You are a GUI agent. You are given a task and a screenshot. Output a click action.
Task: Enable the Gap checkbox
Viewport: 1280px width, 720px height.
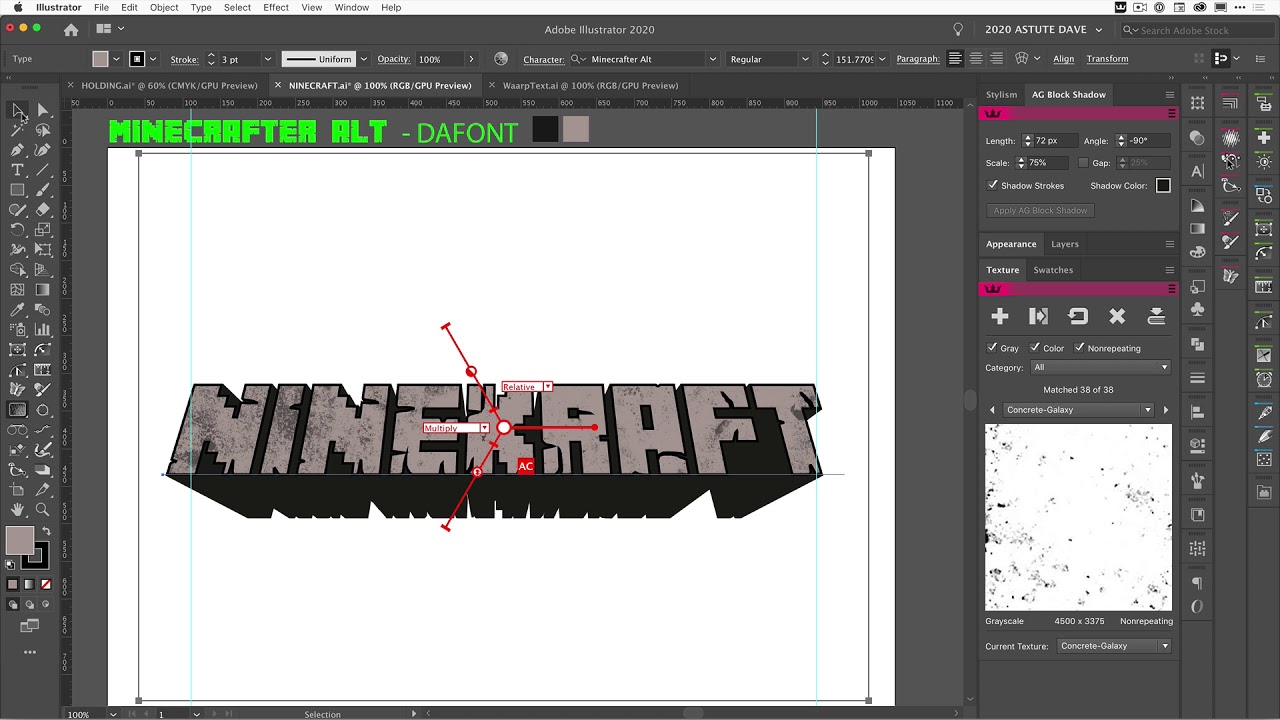(1083, 163)
